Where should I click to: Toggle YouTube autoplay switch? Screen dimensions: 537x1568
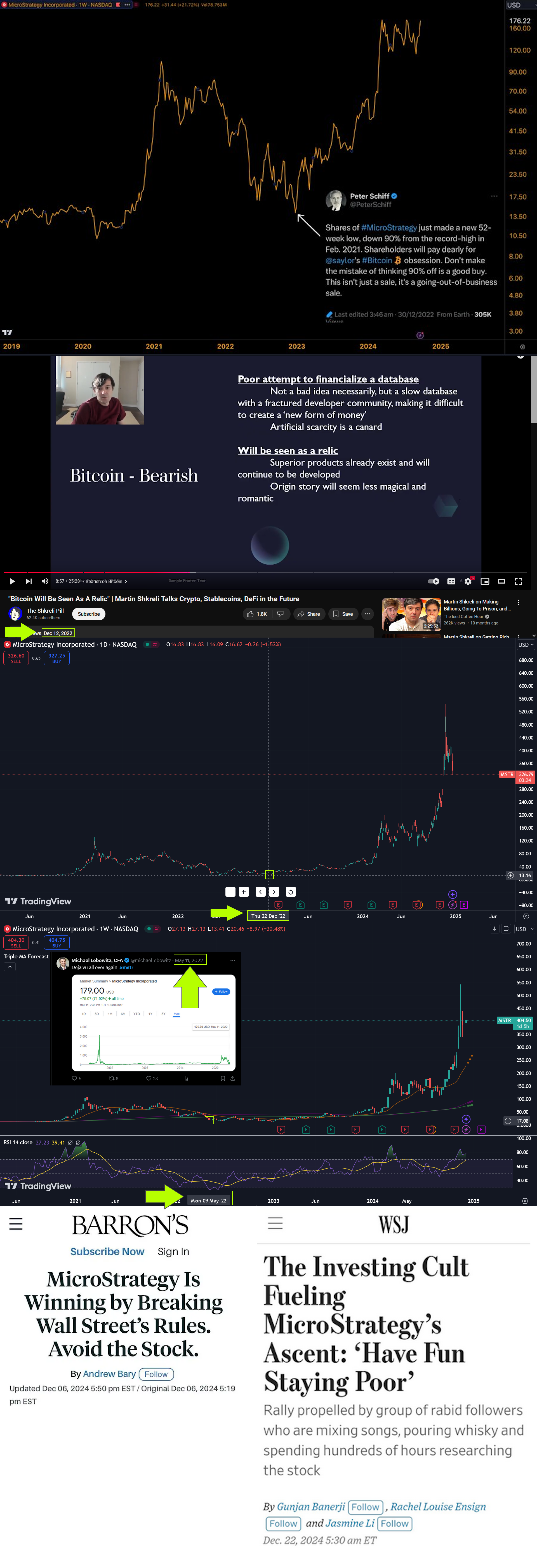click(x=434, y=581)
